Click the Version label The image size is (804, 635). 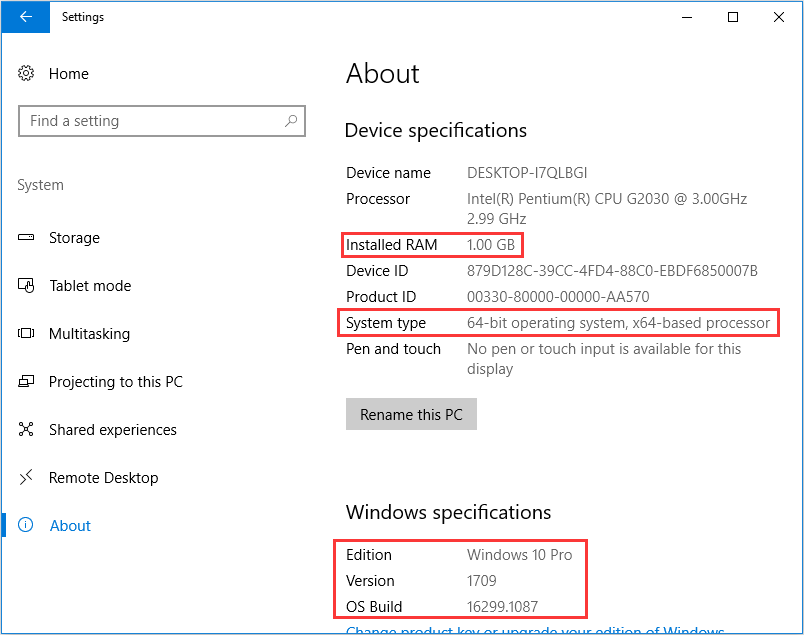point(370,581)
